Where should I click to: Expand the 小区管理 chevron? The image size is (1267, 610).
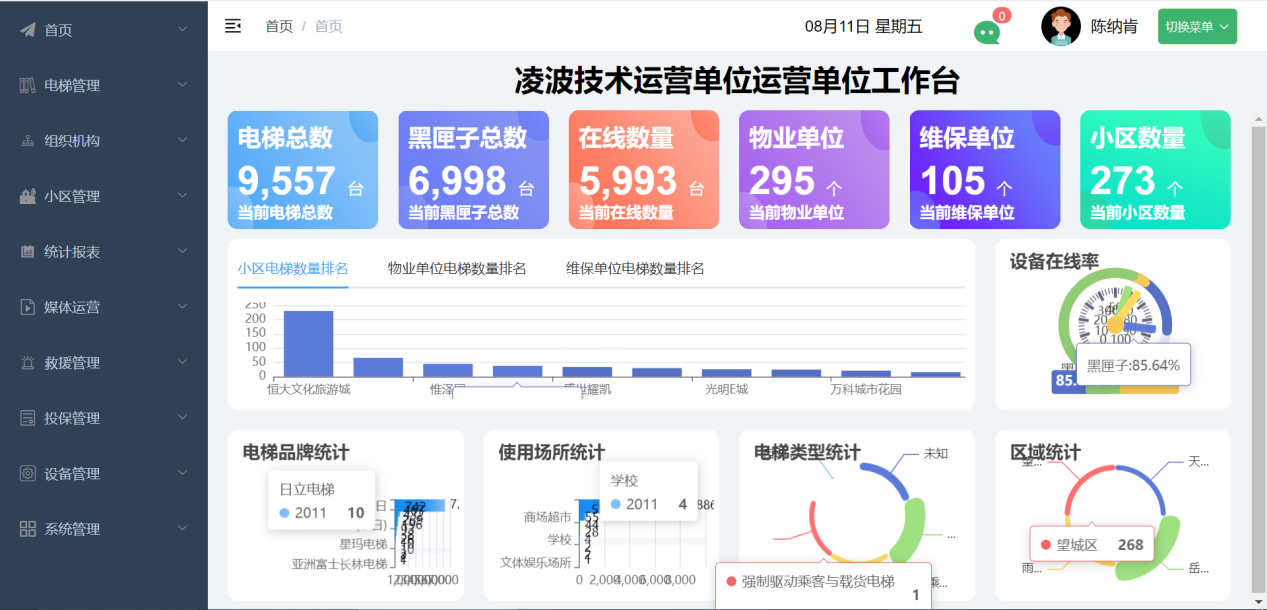(x=182, y=195)
